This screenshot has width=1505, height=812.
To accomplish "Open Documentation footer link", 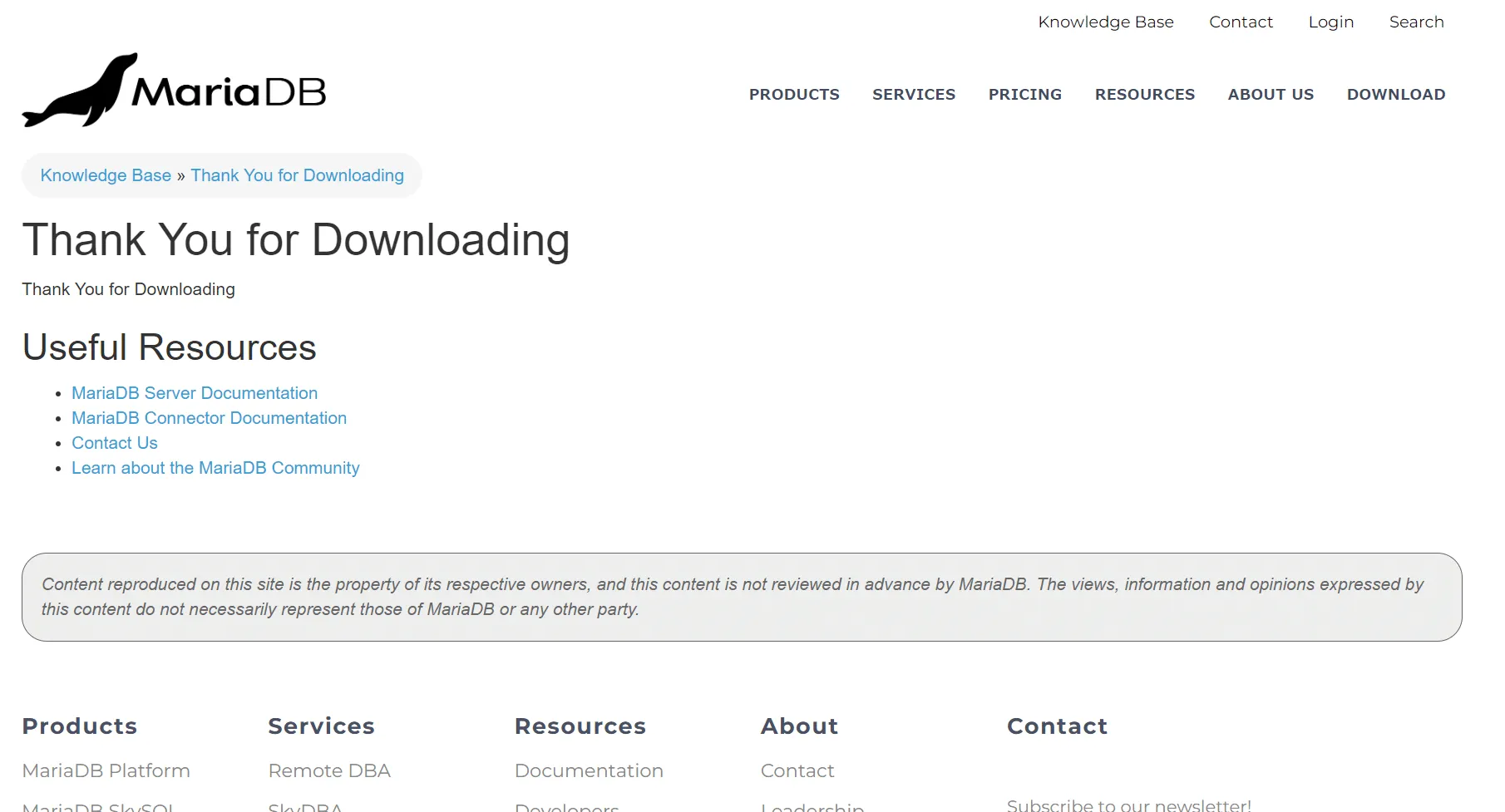I will tap(589, 770).
